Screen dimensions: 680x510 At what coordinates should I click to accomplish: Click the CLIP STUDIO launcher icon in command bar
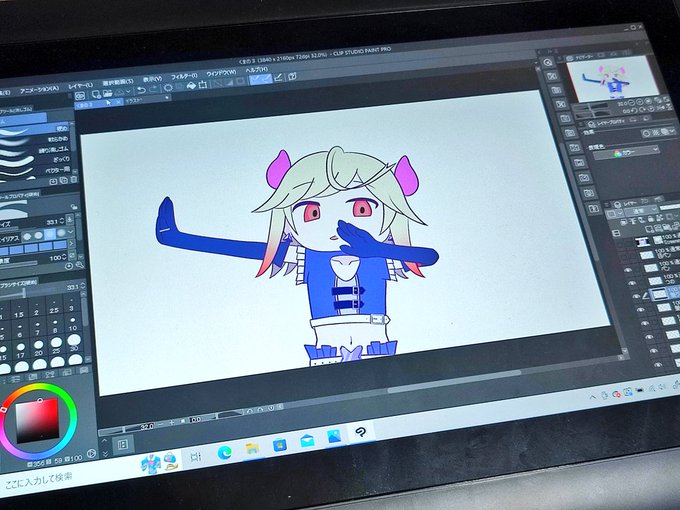(80, 95)
